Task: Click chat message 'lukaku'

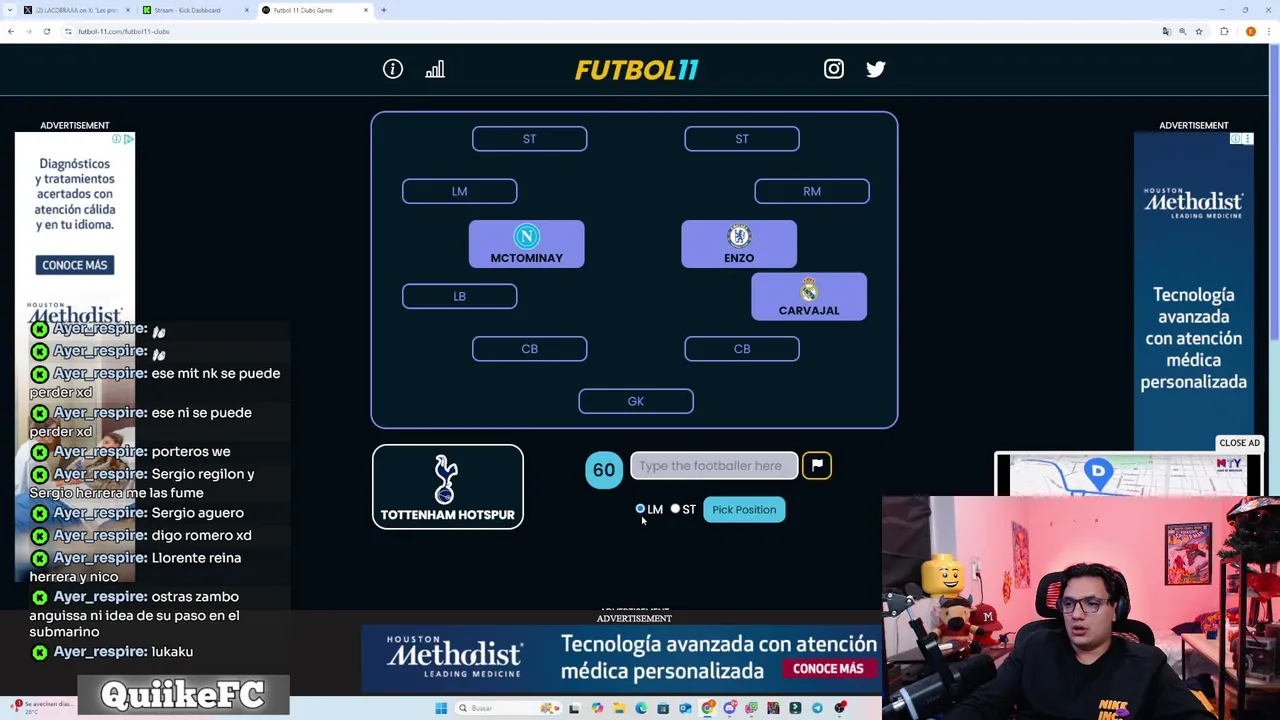Action: point(172,652)
